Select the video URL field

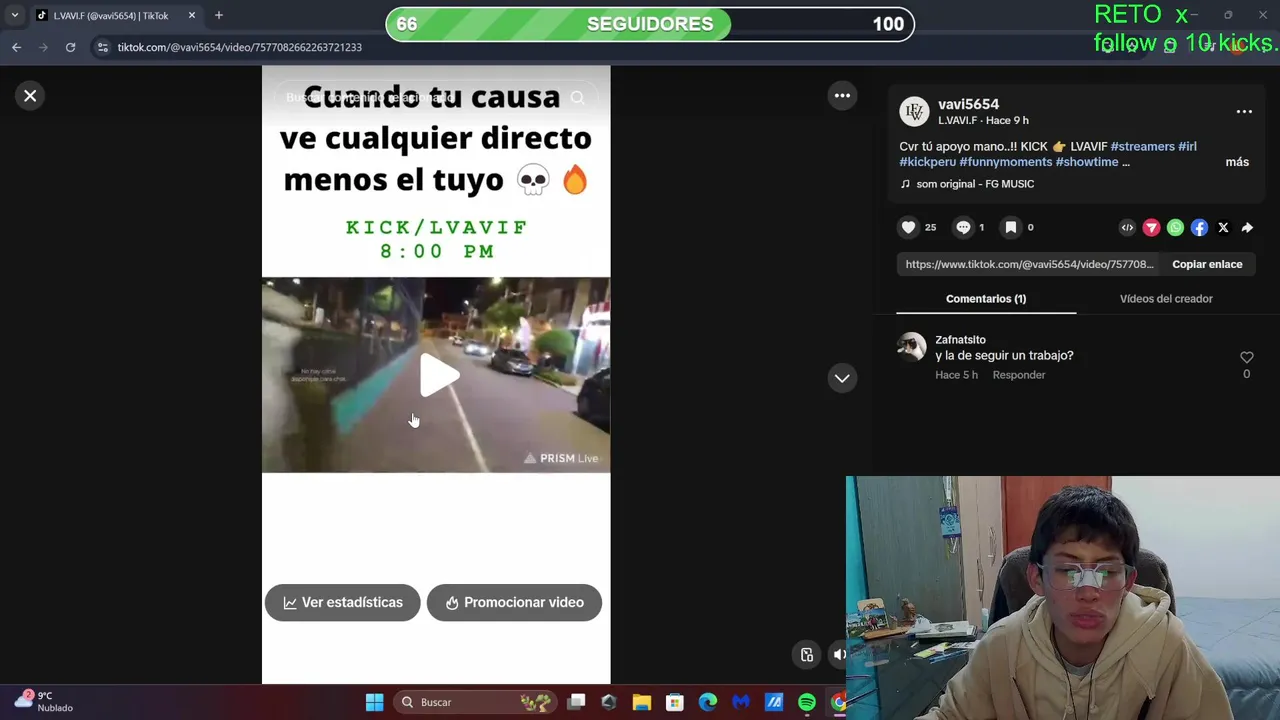(1030, 264)
